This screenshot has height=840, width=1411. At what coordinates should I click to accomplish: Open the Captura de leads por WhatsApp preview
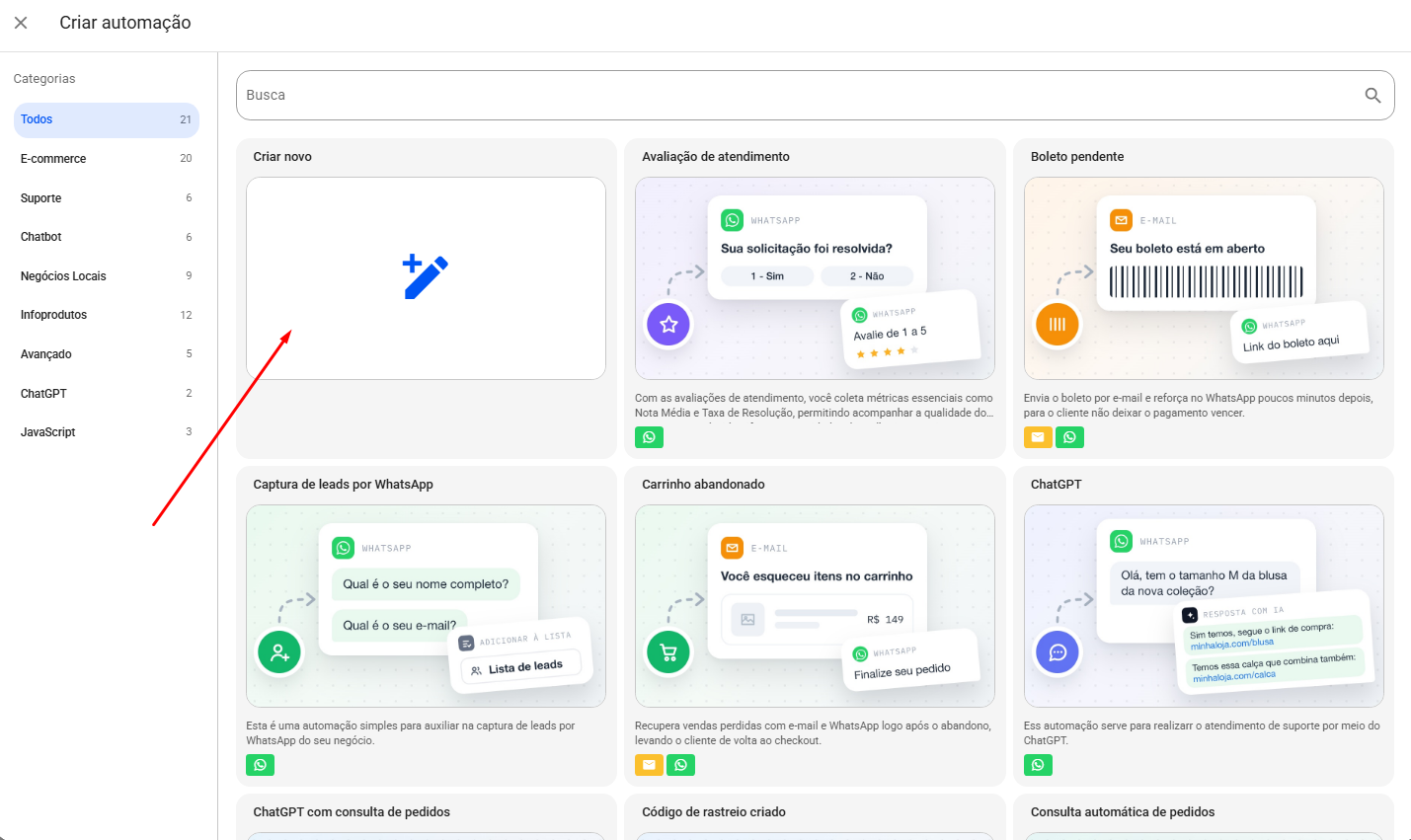tap(426, 606)
